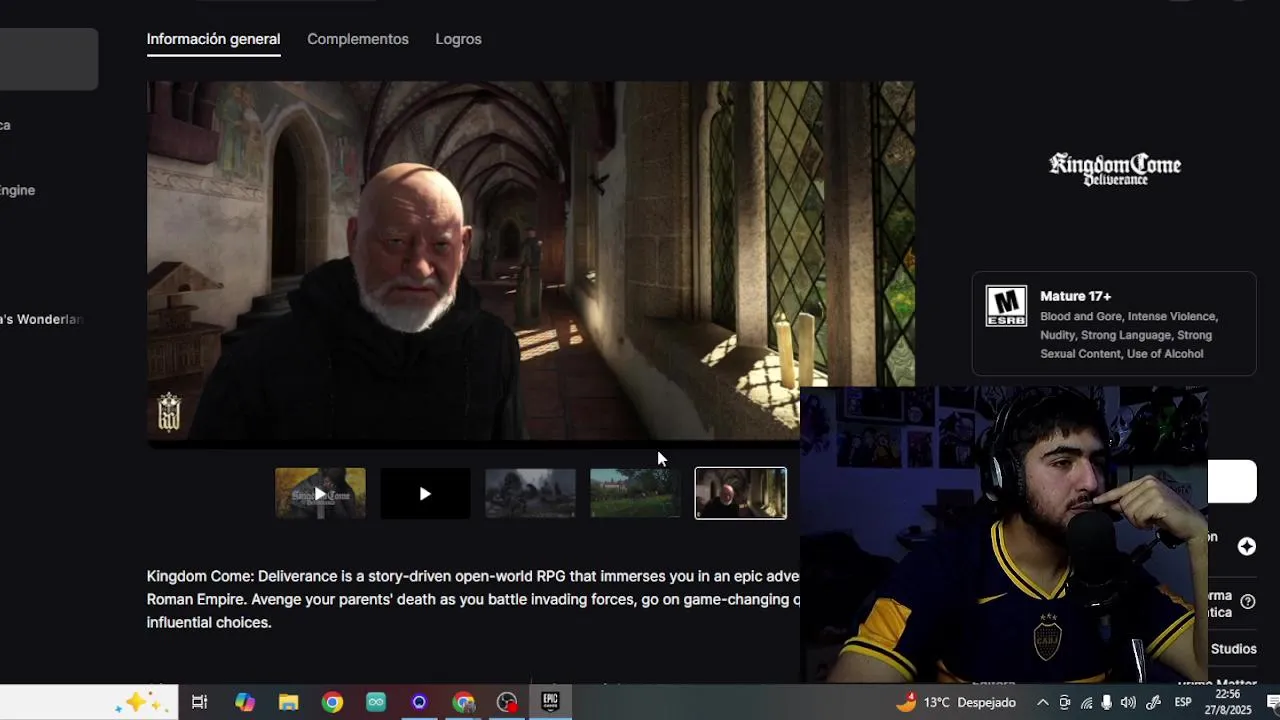The image size is (1280, 720).
Task: Click the game description paragraph text
Action: point(473,599)
